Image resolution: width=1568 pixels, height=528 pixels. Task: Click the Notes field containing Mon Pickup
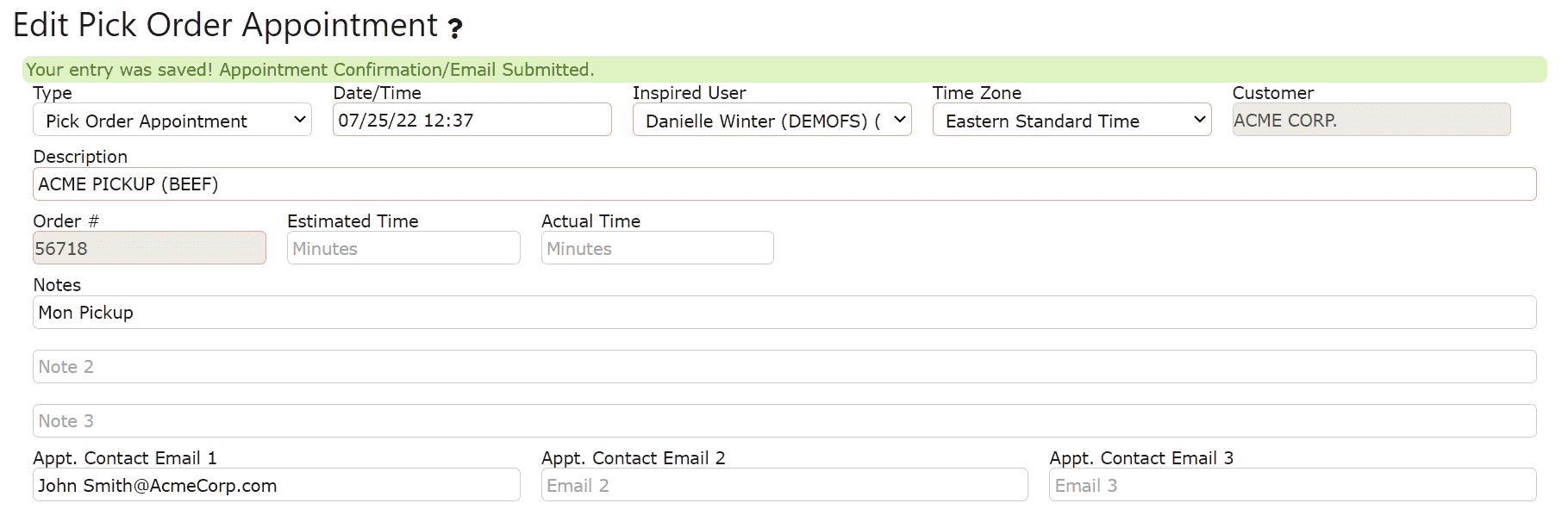pos(784,313)
